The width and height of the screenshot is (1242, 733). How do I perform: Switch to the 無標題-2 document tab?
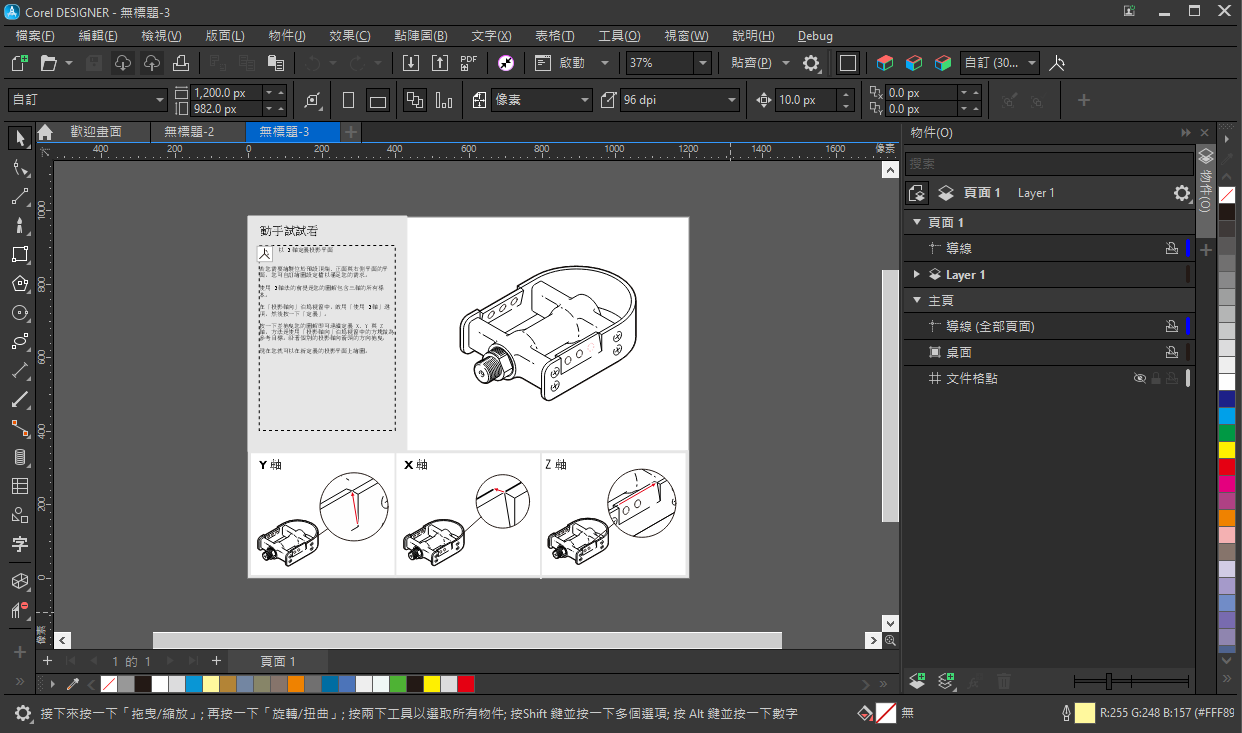pyautogui.click(x=190, y=132)
